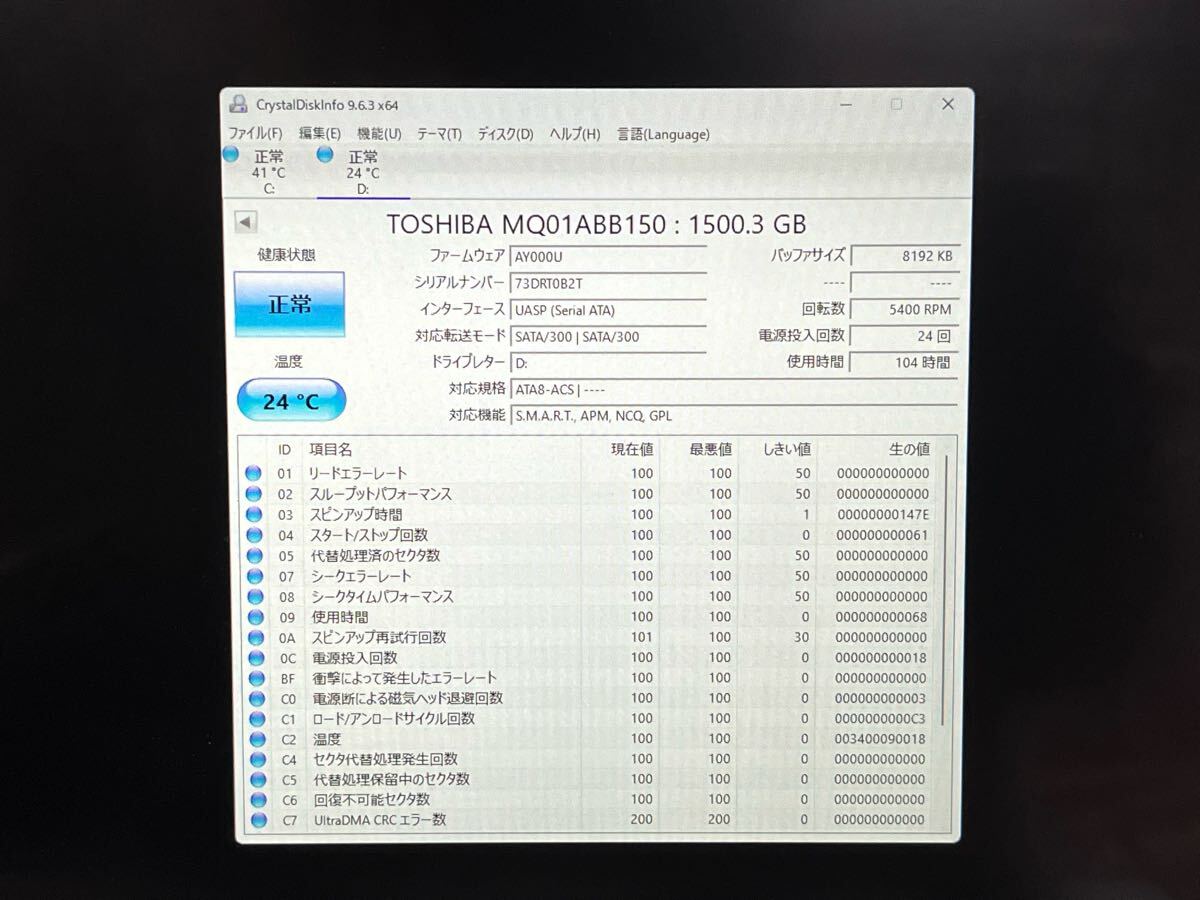Image resolution: width=1200 pixels, height=900 pixels.
Task: Select the シークエラーレート attribute name
Action: 360,576
